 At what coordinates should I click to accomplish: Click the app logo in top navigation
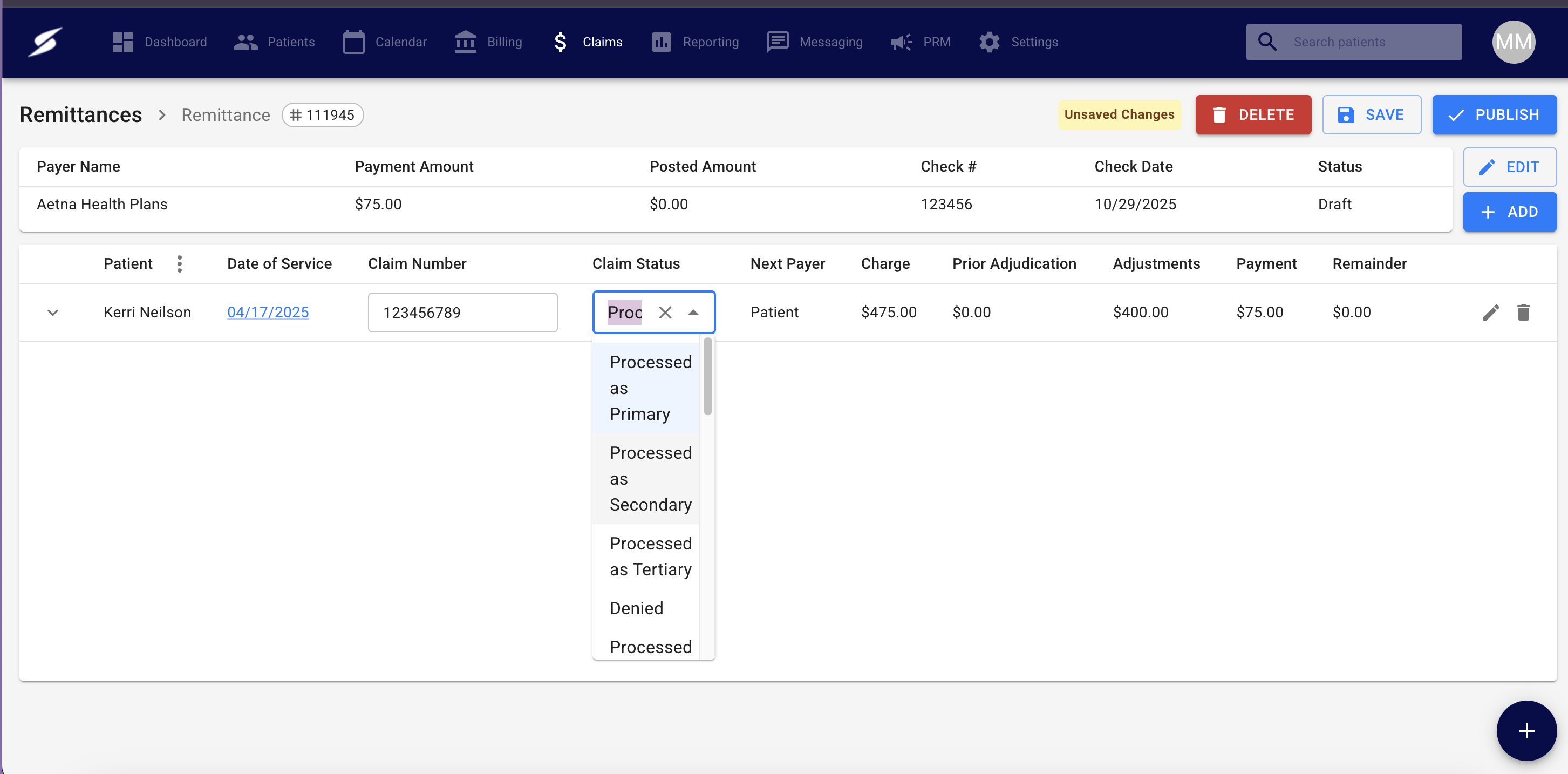pos(46,42)
